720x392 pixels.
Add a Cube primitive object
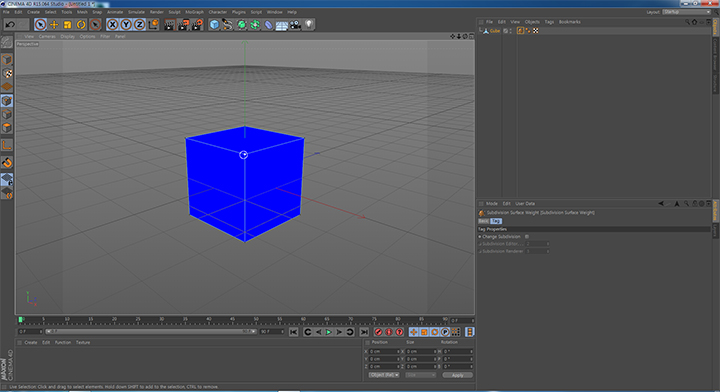[x=214, y=25]
